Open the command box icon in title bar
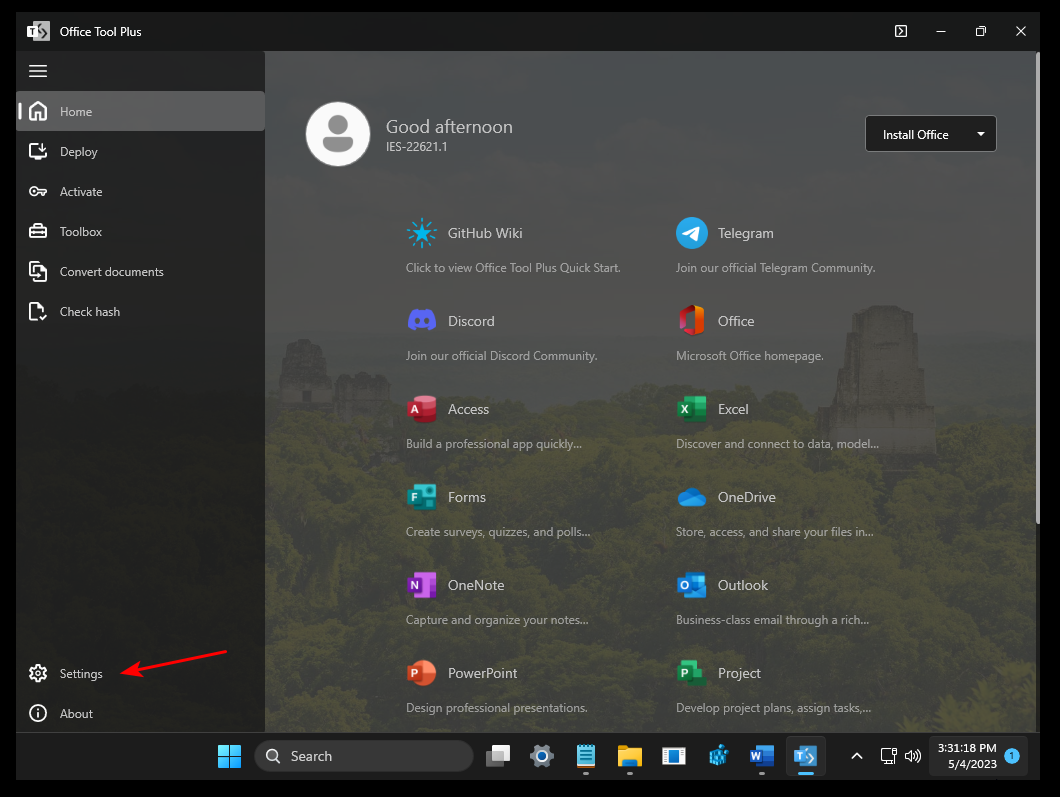Screen dimensions: 1060x797 click(900, 31)
